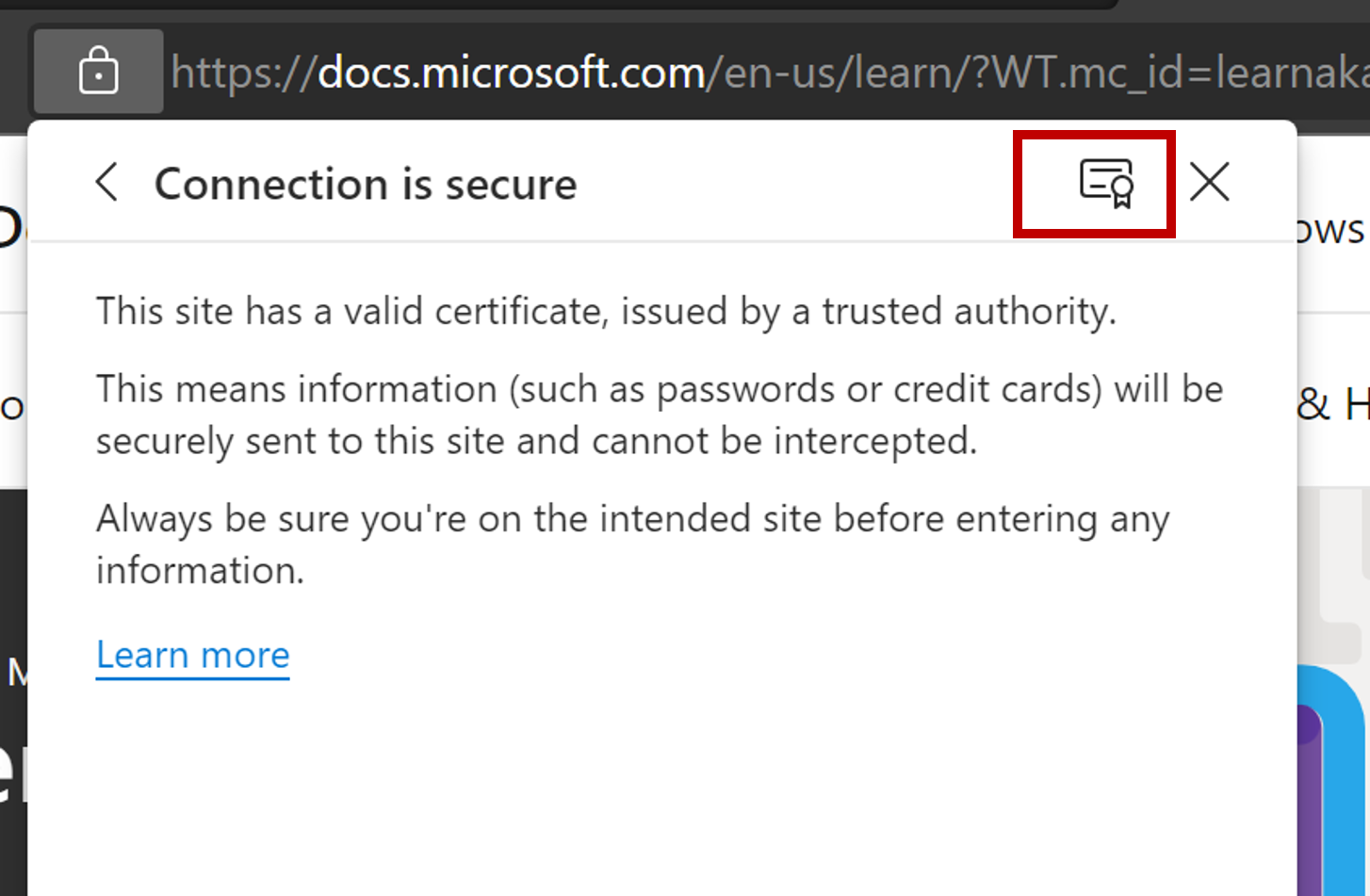
Task: Close the Connection is secure popup
Action: [x=1210, y=182]
